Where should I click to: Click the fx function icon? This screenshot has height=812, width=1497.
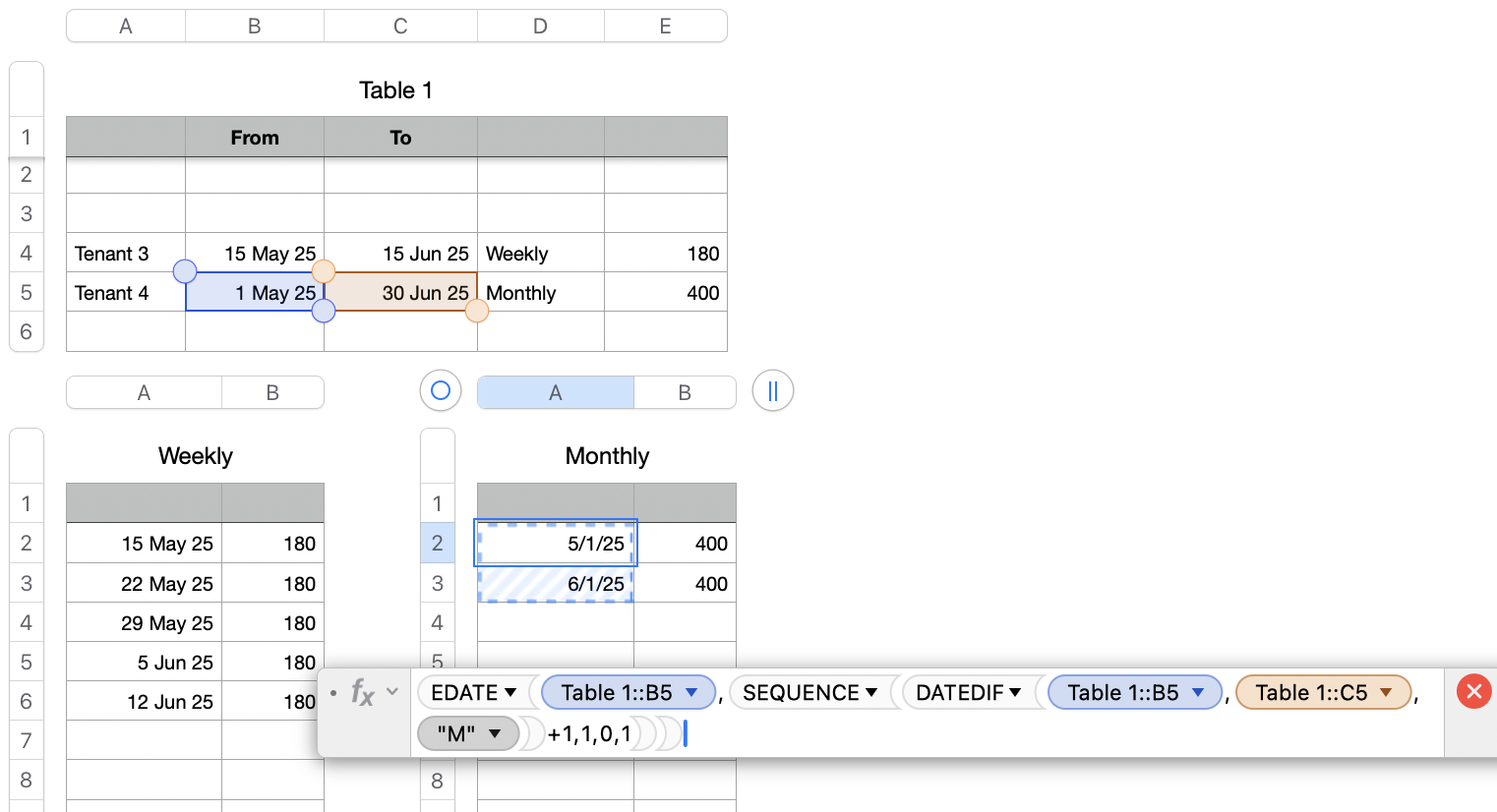tap(362, 692)
